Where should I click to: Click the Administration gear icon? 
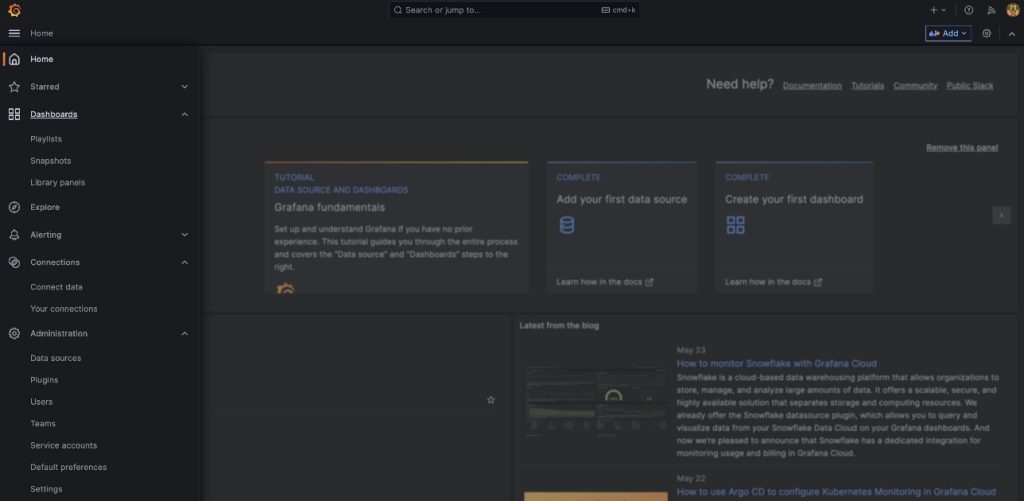click(14, 333)
